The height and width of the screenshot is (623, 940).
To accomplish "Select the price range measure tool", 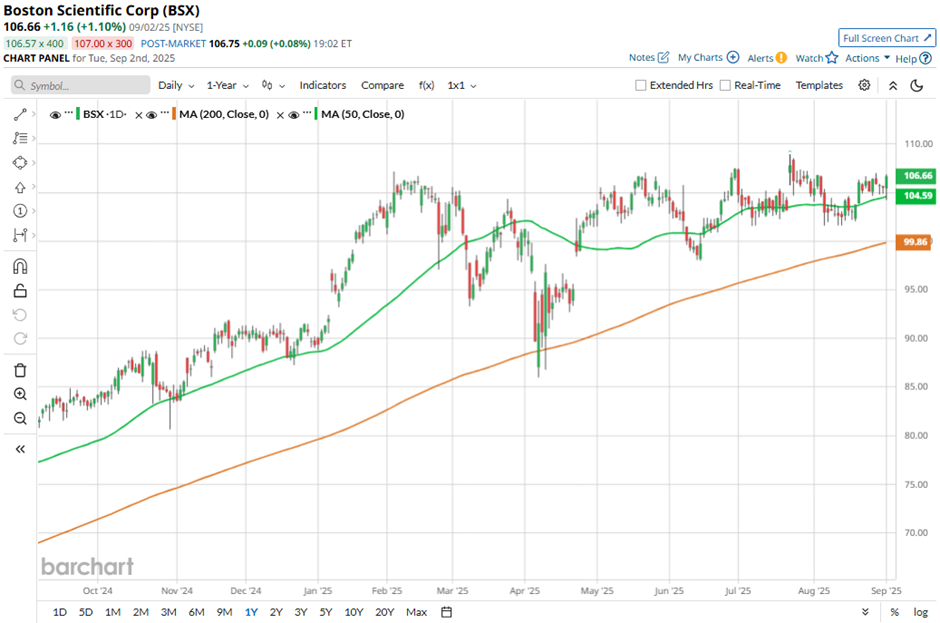I will pyautogui.click(x=20, y=235).
